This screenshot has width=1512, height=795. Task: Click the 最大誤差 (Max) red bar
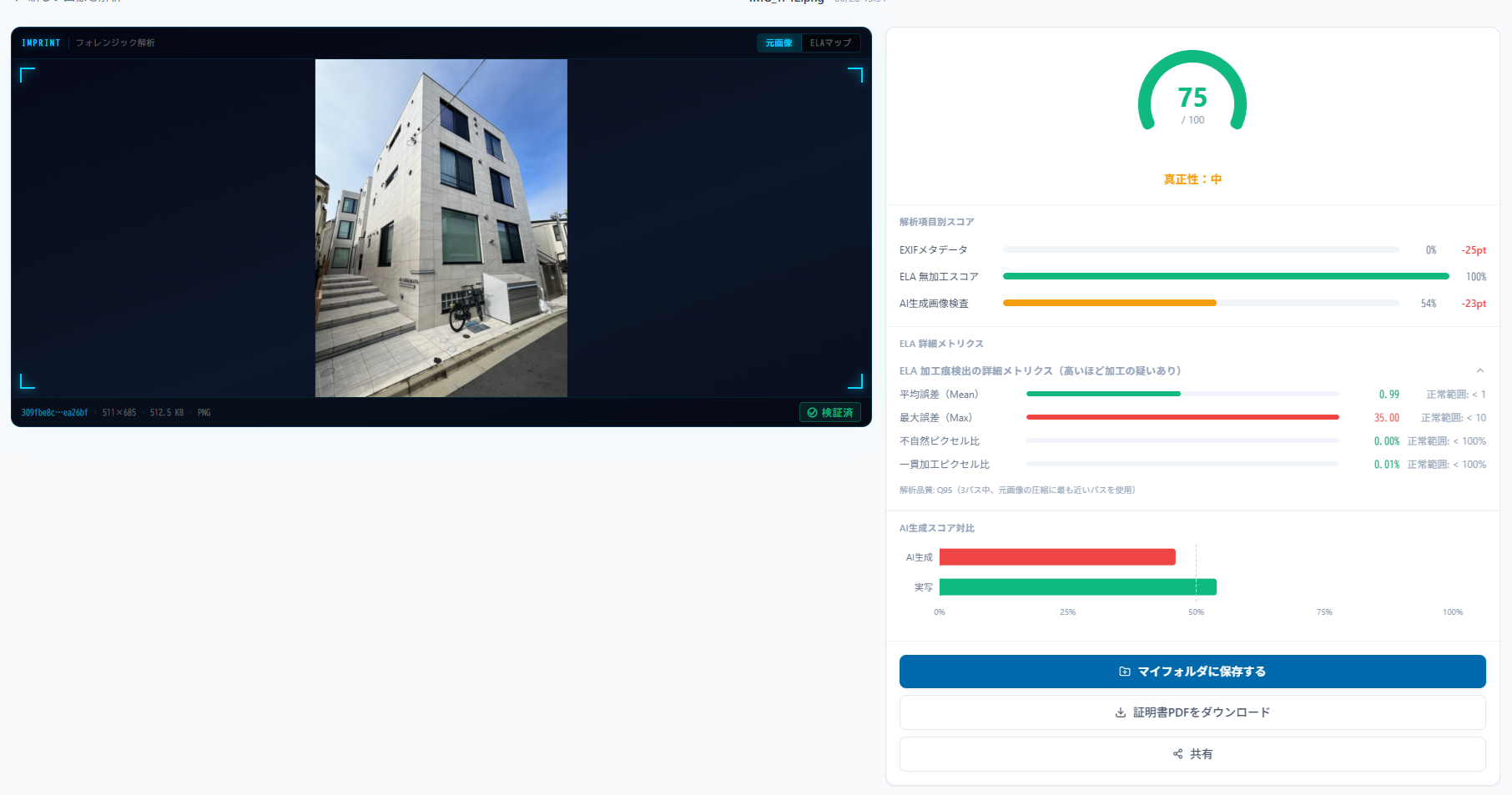pos(1182,417)
